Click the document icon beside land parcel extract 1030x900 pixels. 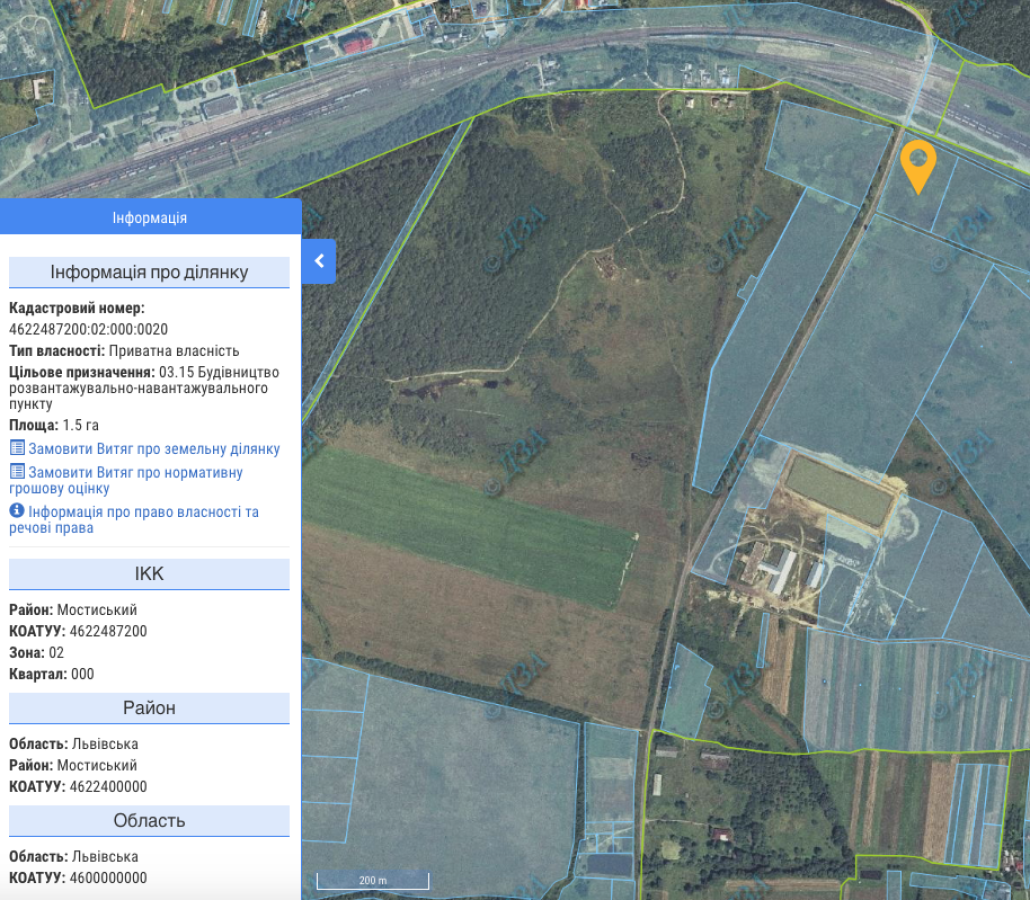point(17,449)
